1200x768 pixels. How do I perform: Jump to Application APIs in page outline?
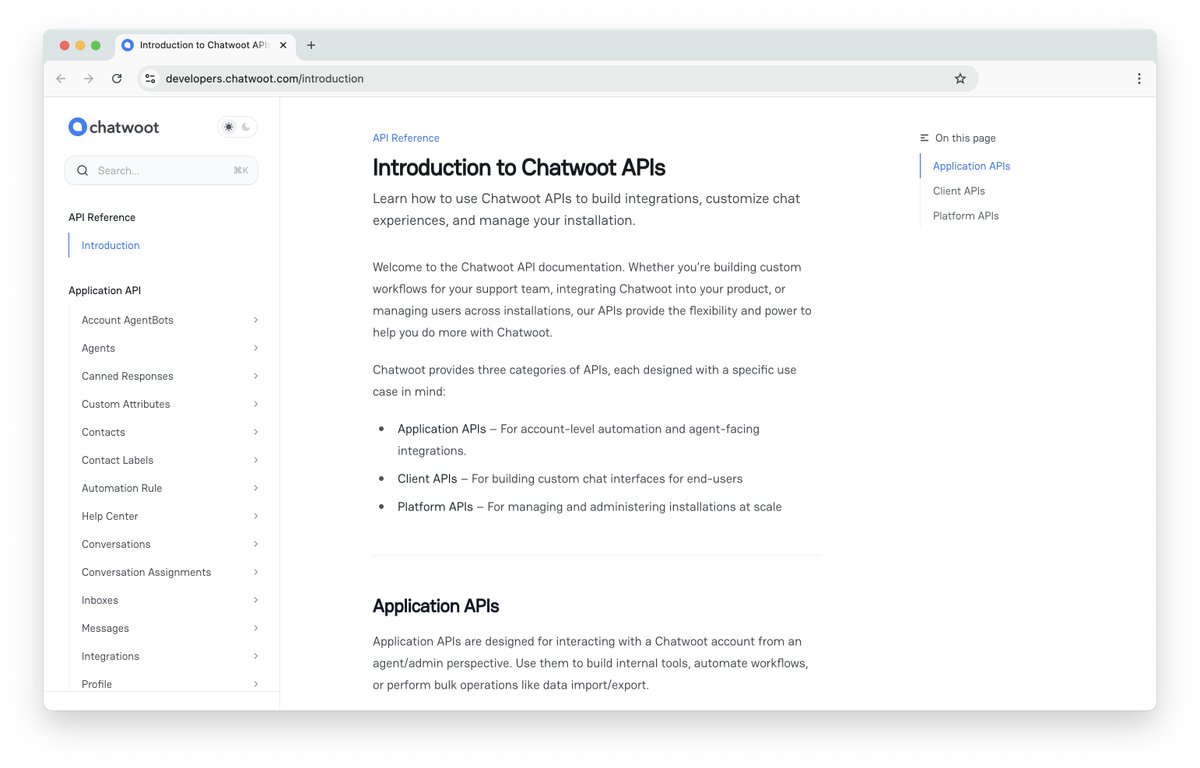pos(972,166)
